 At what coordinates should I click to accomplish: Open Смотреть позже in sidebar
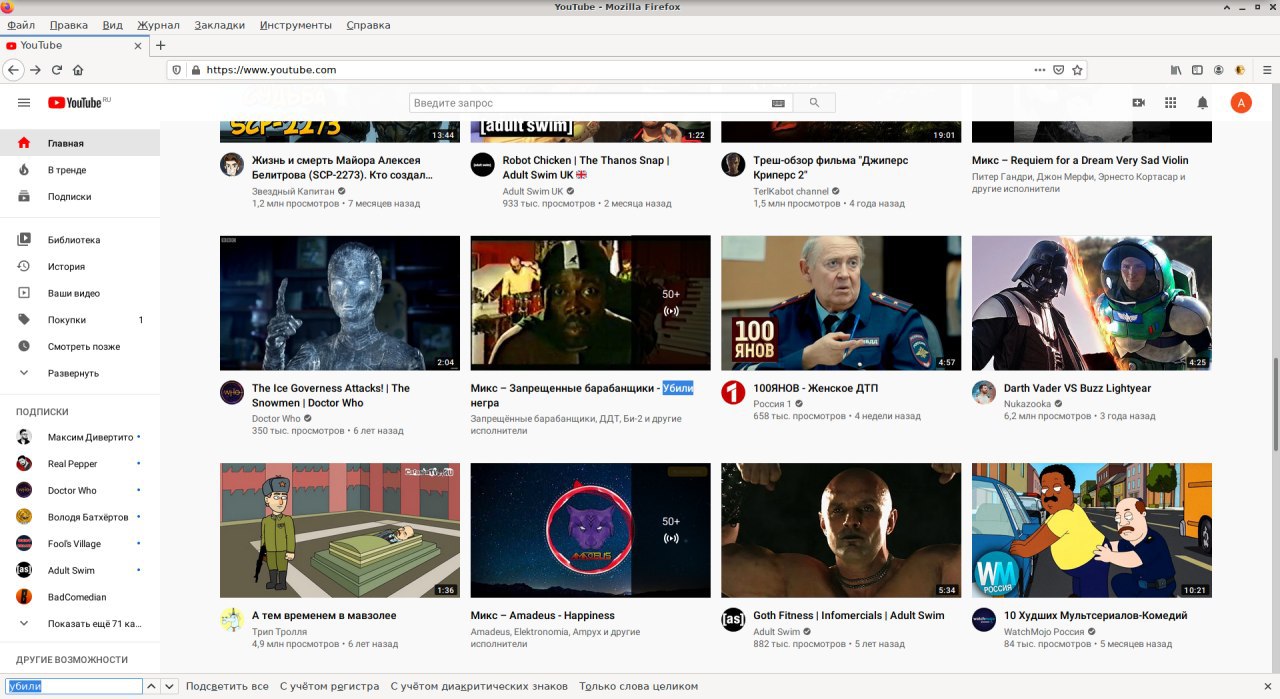(x=80, y=347)
